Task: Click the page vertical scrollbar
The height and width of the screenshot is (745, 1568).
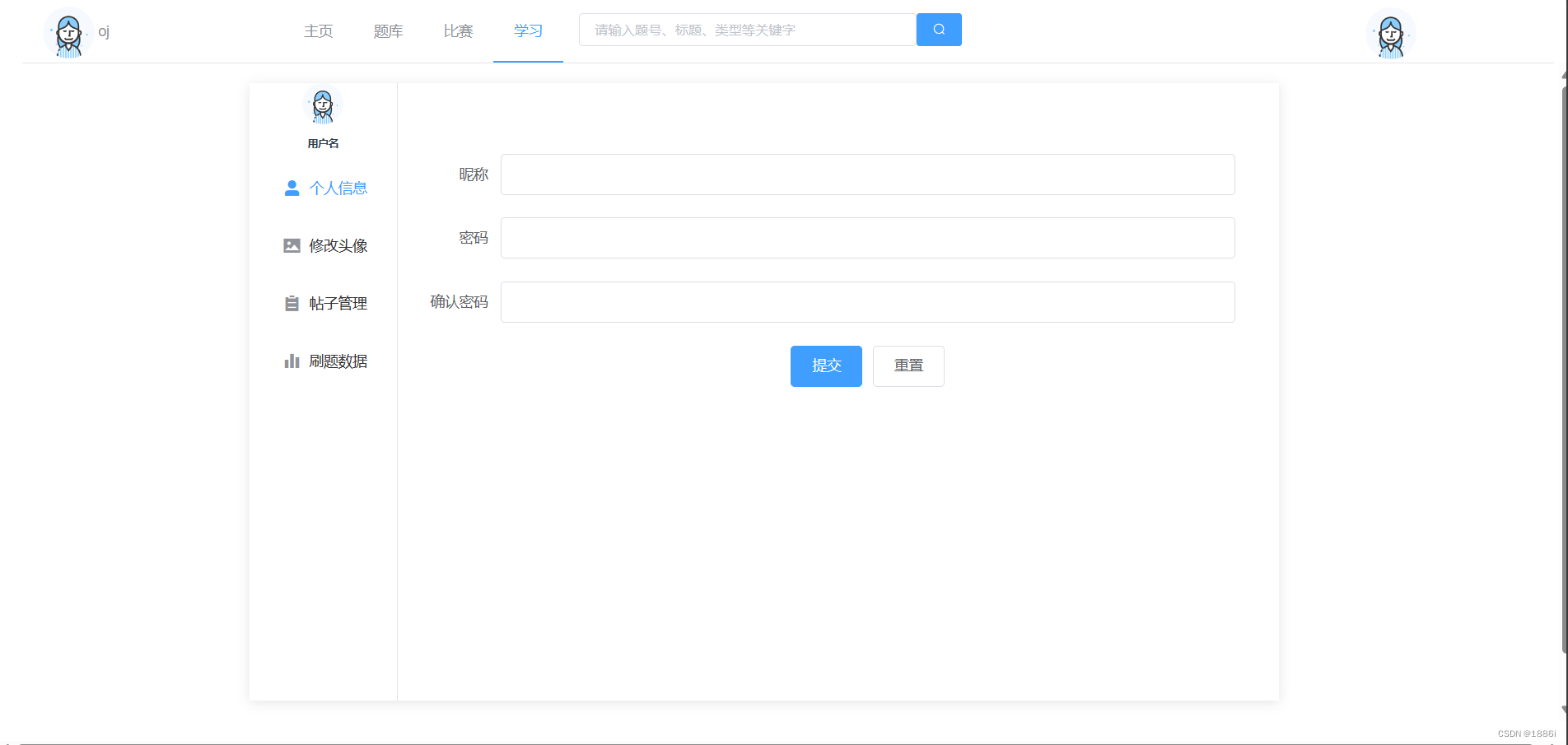Action: tap(1564, 370)
